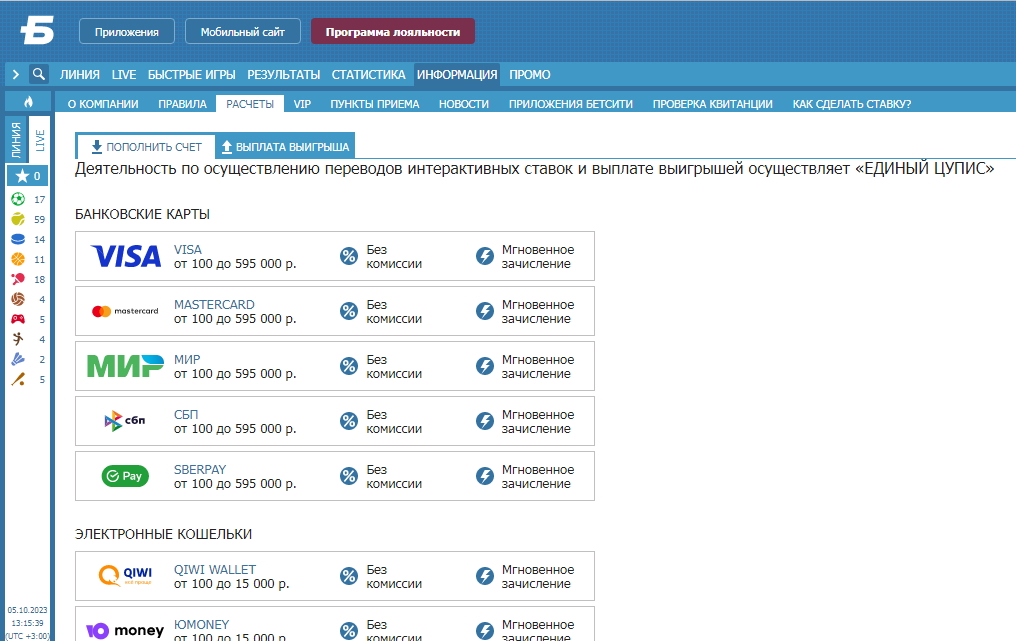Choose the basketball icon with 11 events
Screen dimensions: 1016x641
(x=18, y=259)
